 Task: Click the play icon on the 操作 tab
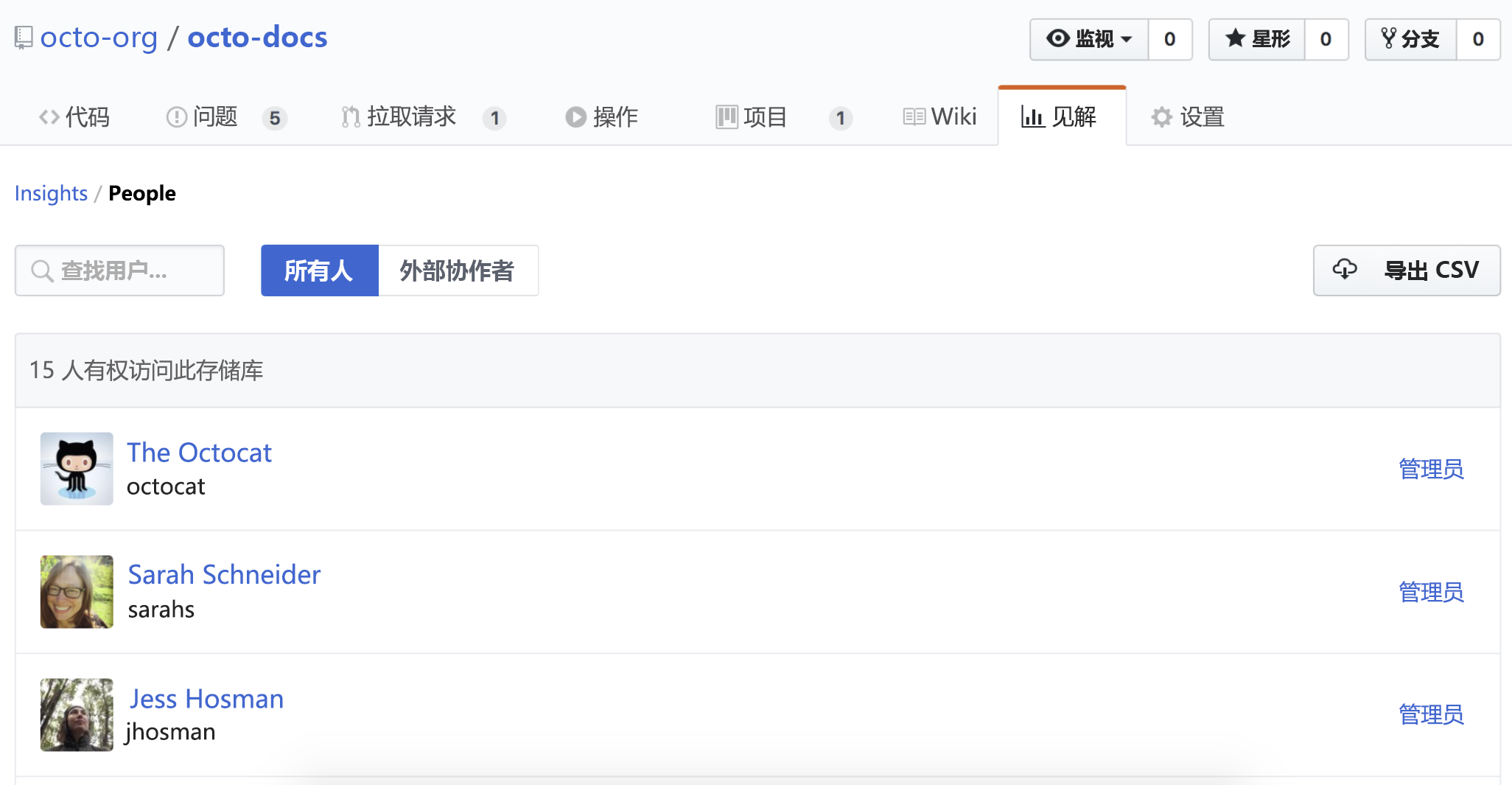[575, 116]
